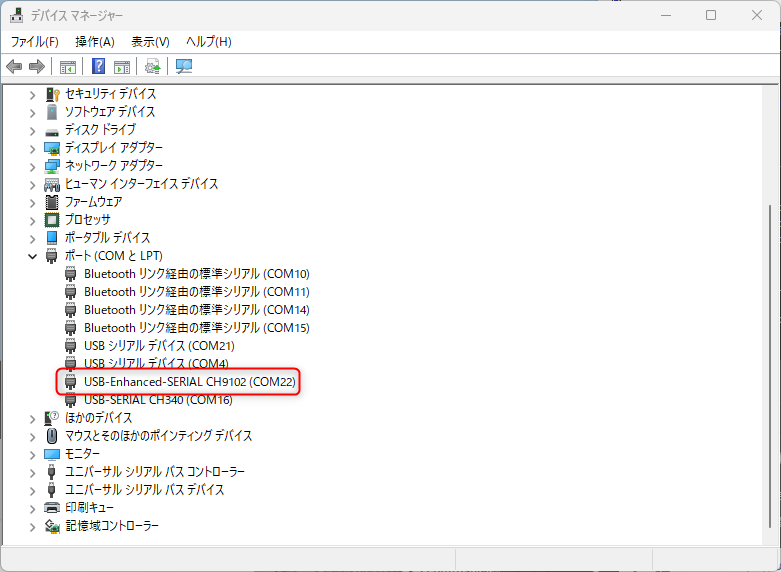Click the ほかのデバイス question icon

pyautogui.click(x=52, y=417)
